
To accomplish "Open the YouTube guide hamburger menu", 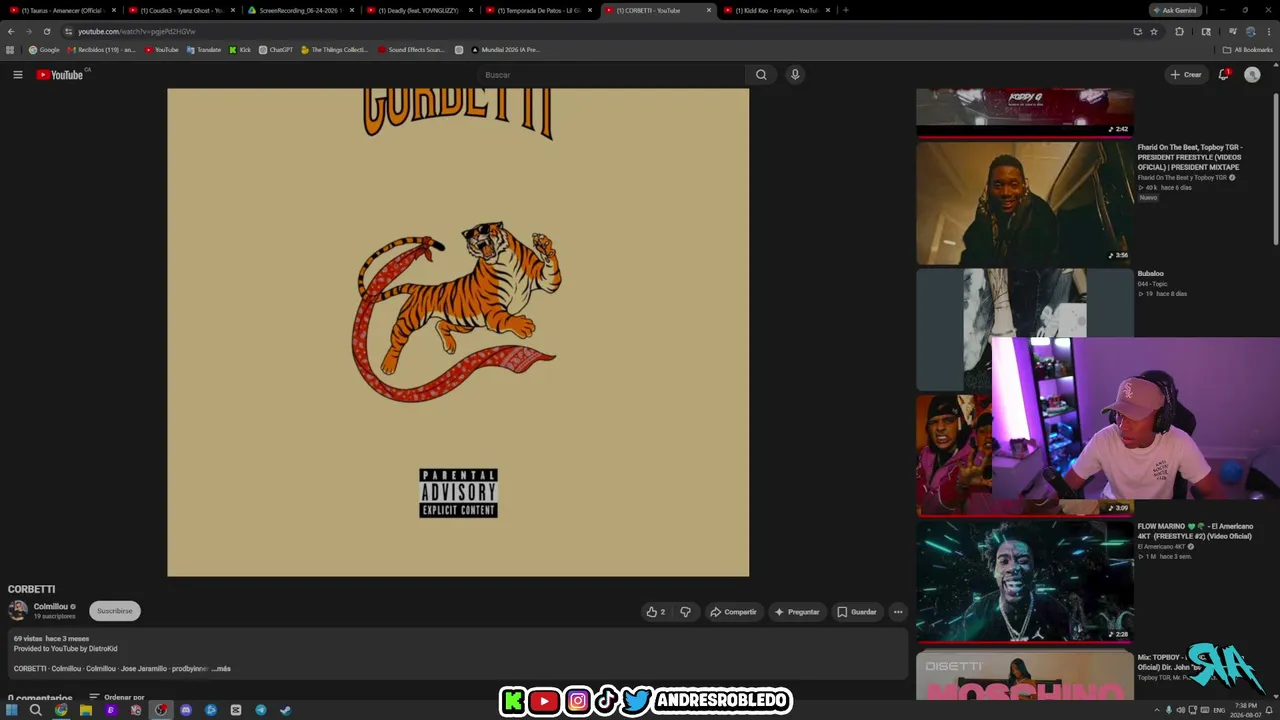I will (17, 75).
